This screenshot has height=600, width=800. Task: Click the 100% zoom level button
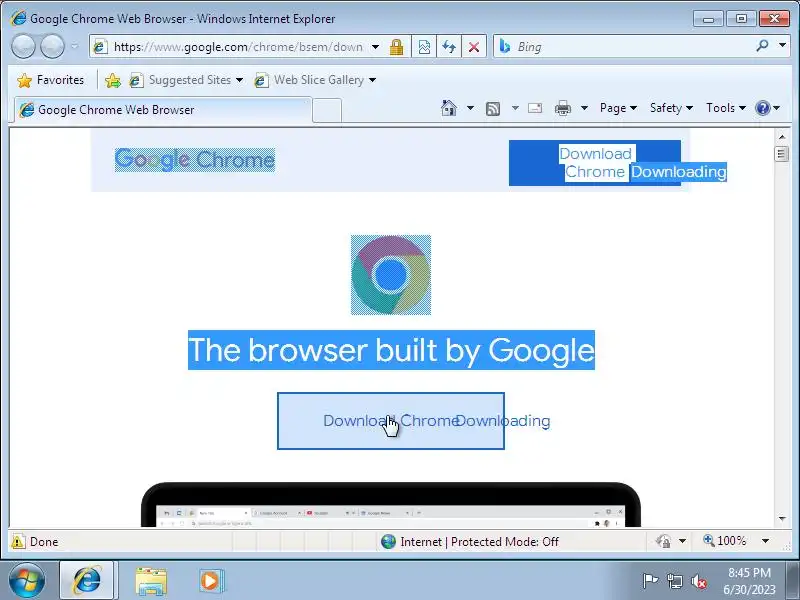[x=725, y=541]
